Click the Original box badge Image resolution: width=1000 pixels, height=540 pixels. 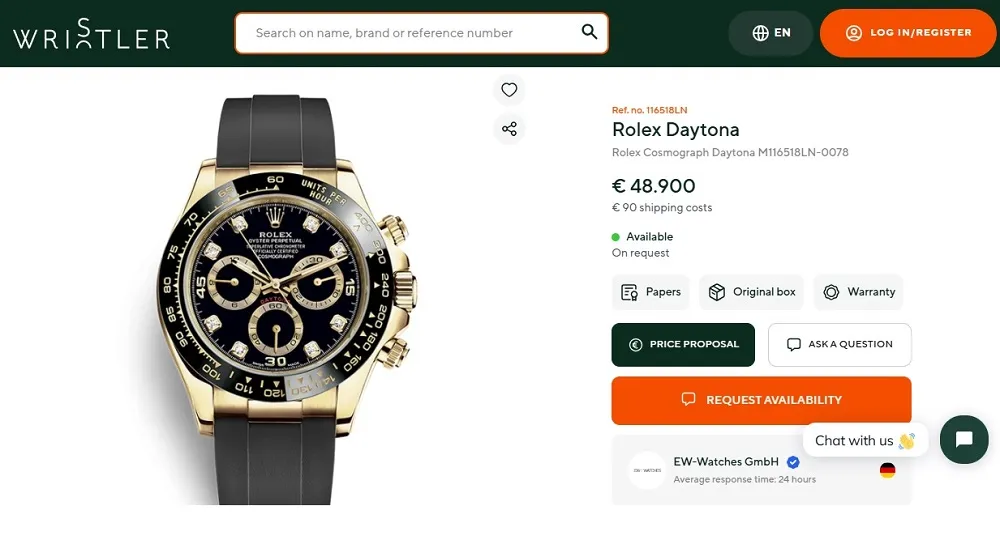pos(752,292)
